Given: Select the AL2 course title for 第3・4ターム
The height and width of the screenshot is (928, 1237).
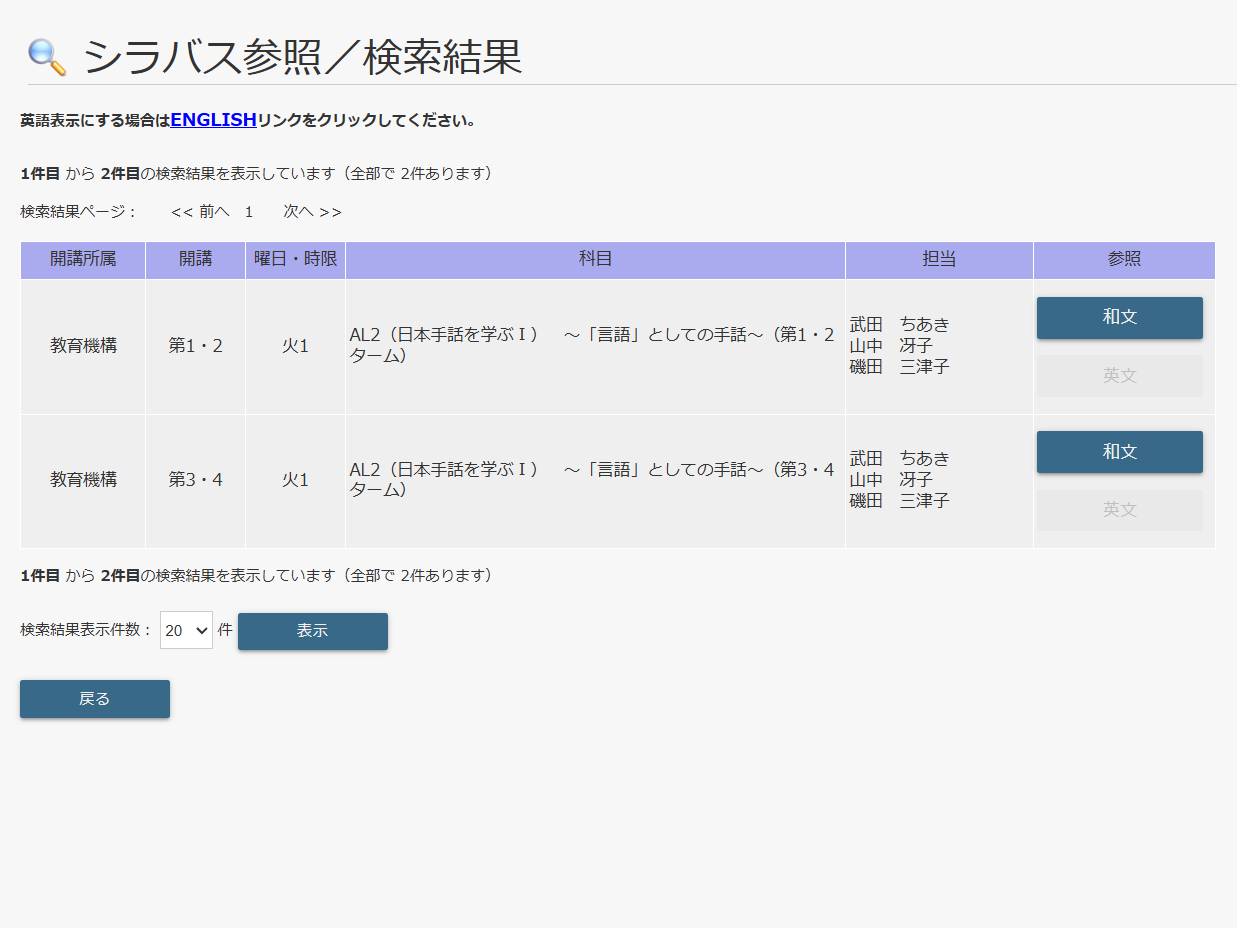Looking at the screenshot, I should pyautogui.click(x=591, y=480).
